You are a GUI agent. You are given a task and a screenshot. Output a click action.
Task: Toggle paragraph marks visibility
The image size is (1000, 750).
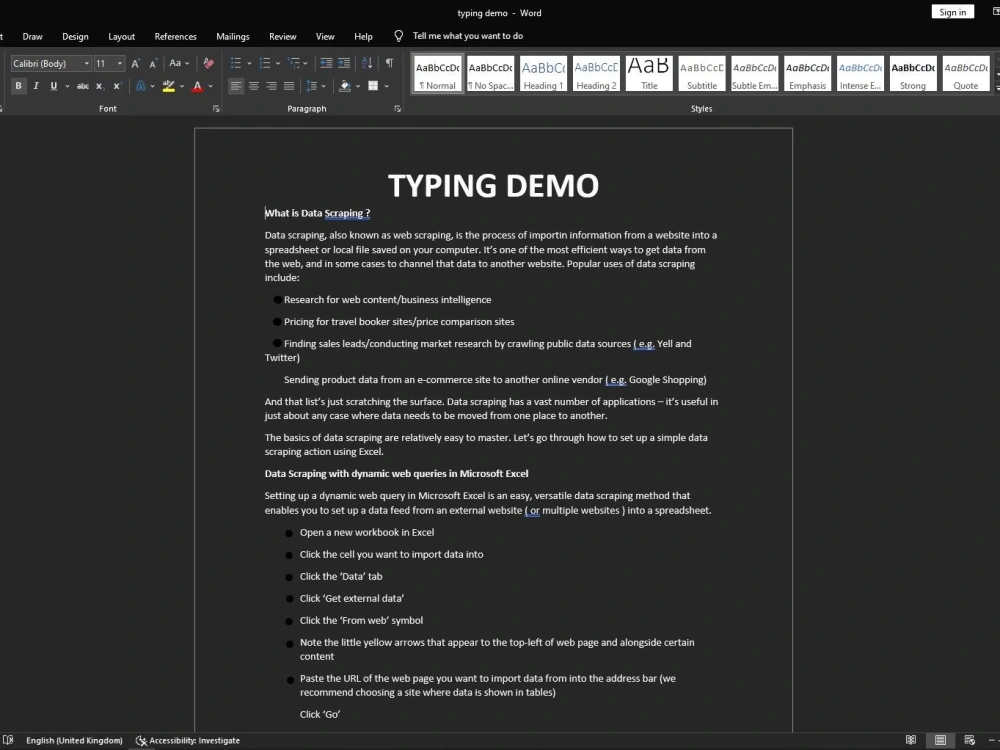pyautogui.click(x=389, y=63)
